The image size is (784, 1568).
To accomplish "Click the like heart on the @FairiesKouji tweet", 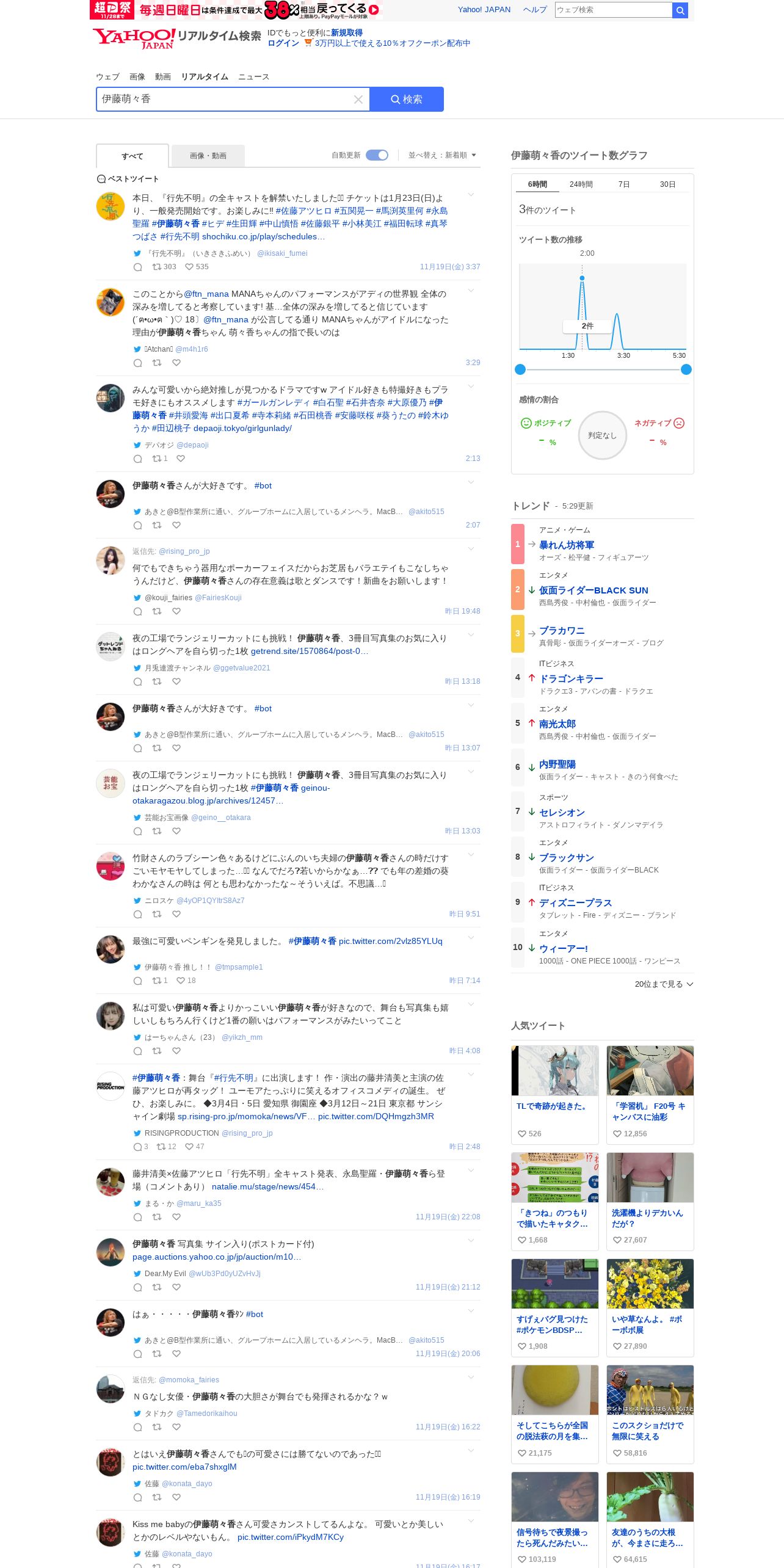I will point(176,611).
